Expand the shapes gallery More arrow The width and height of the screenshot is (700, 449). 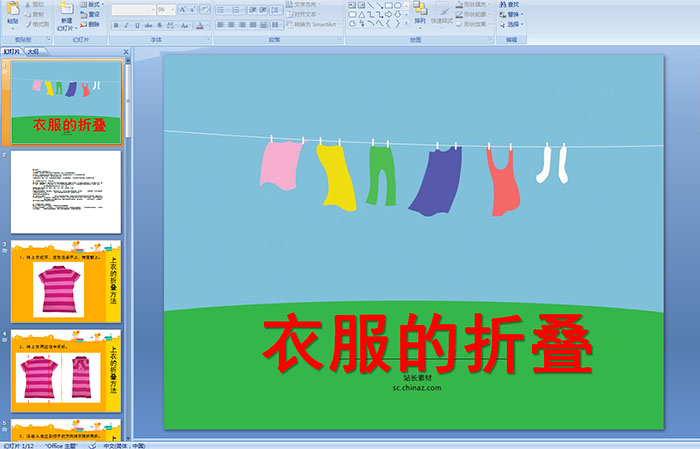[x=406, y=24]
